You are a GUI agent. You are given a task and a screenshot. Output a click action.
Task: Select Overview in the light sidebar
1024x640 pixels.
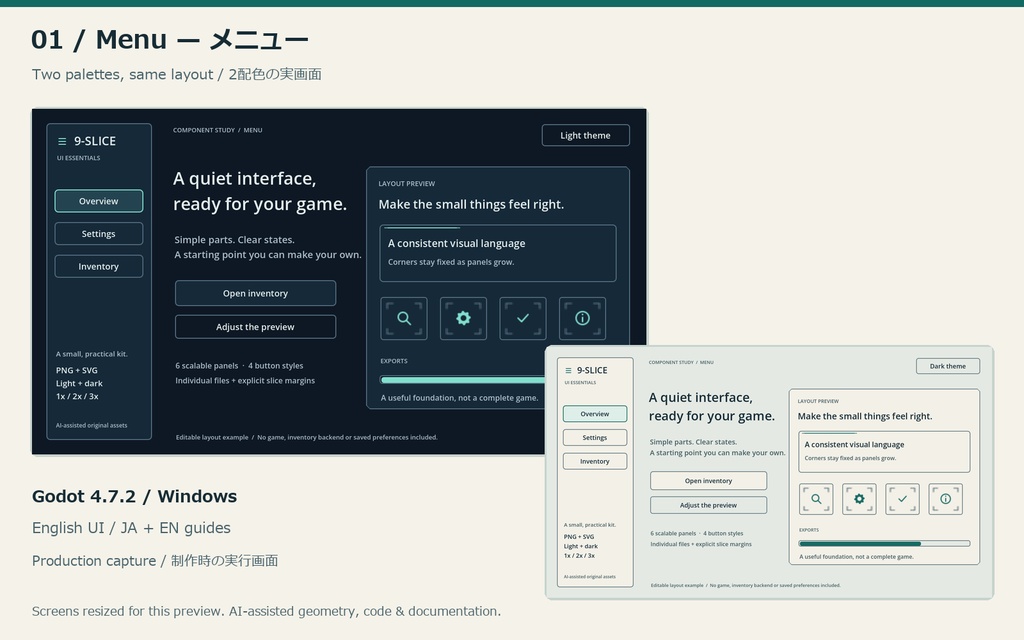tap(595, 414)
